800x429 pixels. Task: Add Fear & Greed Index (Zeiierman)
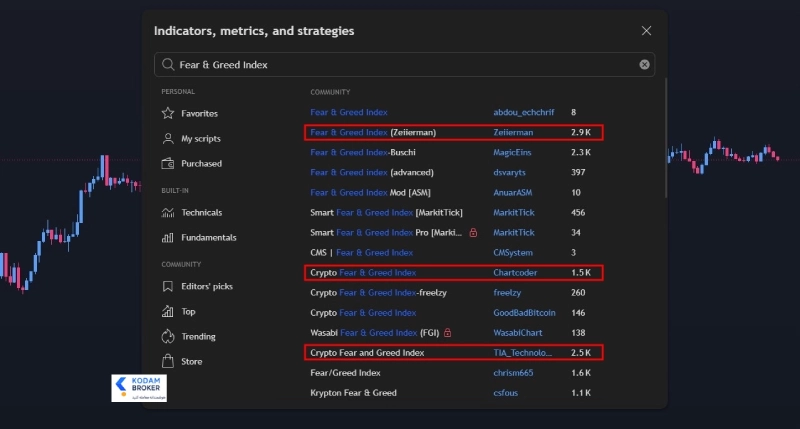point(373,132)
